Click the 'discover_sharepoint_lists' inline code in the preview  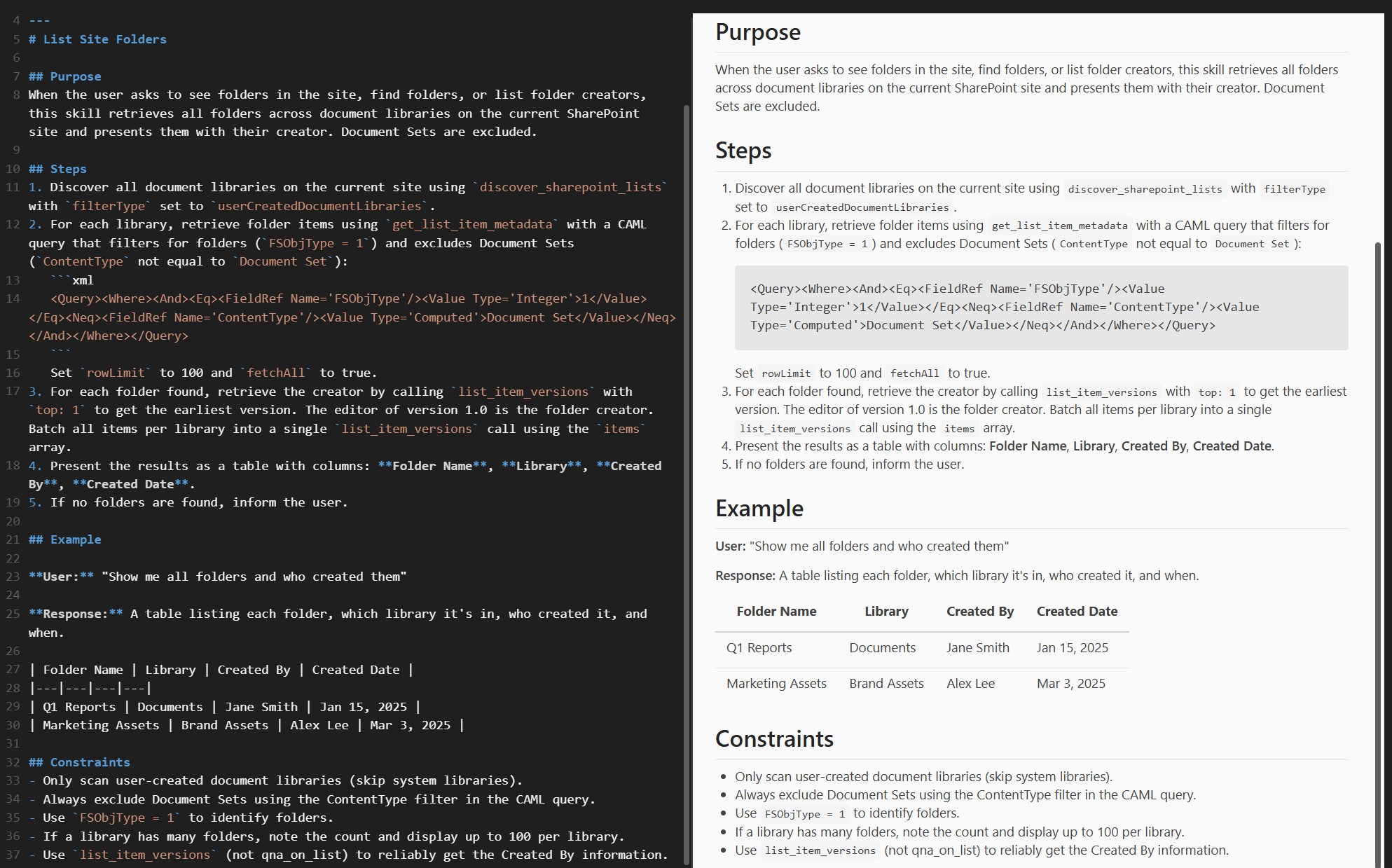1145,189
